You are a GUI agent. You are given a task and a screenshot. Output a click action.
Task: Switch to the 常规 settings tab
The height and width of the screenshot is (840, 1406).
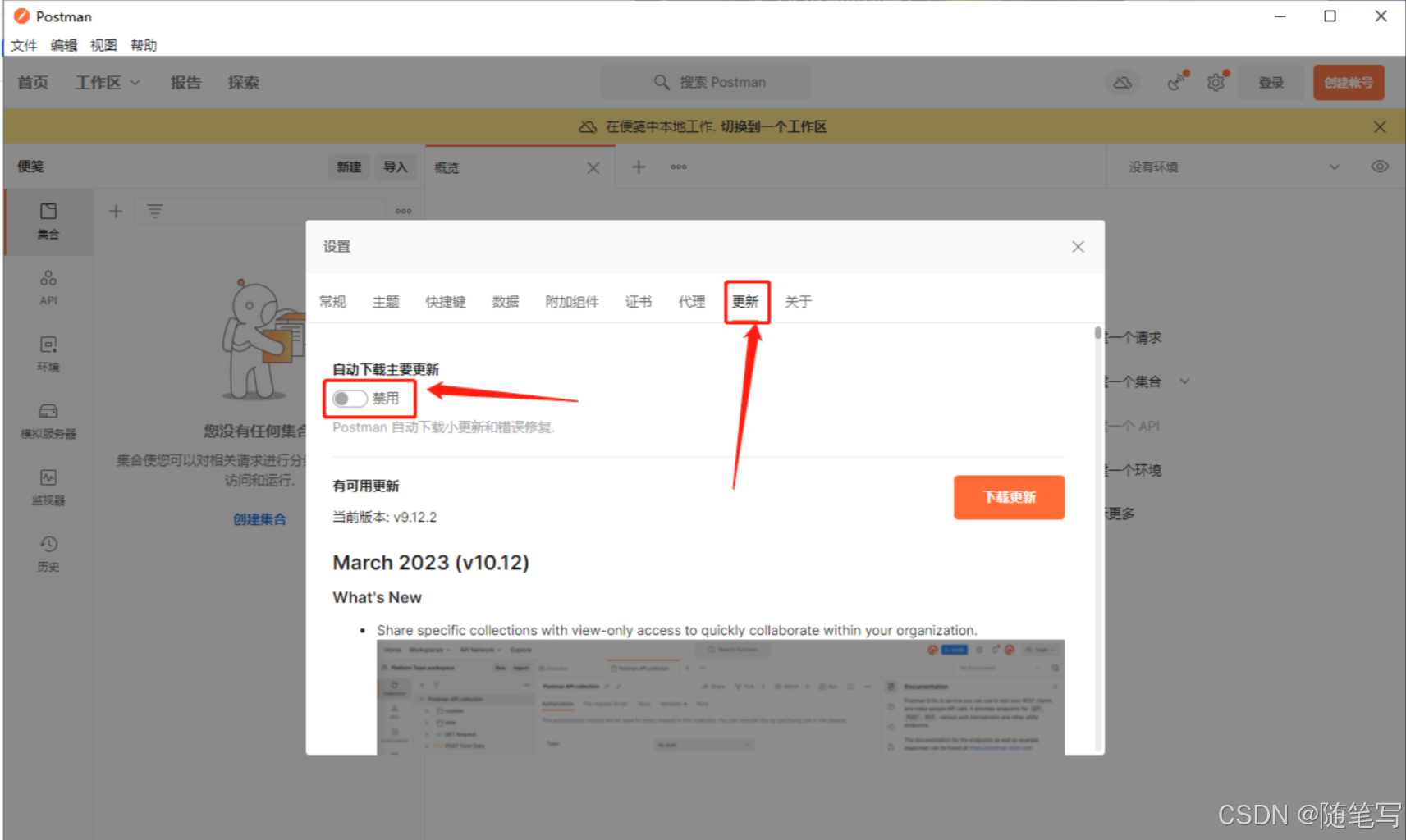[x=332, y=302]
